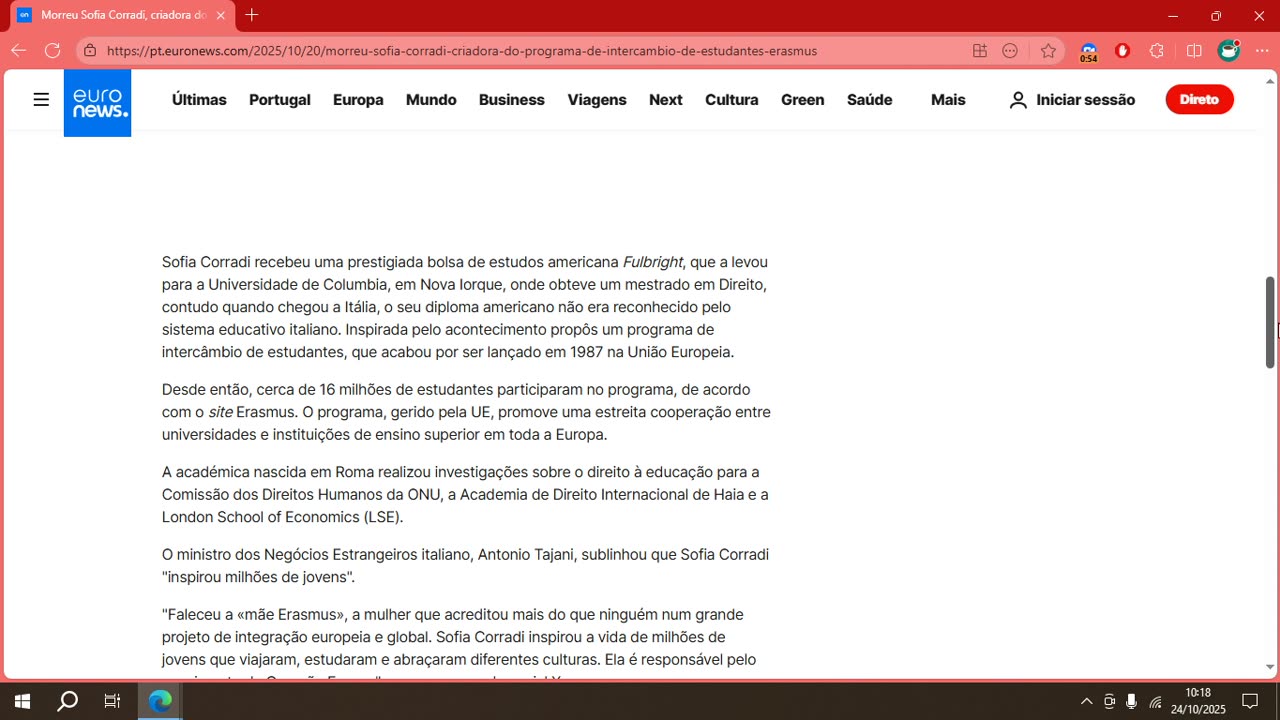View site information lock icon

click(x=90, y=50)
